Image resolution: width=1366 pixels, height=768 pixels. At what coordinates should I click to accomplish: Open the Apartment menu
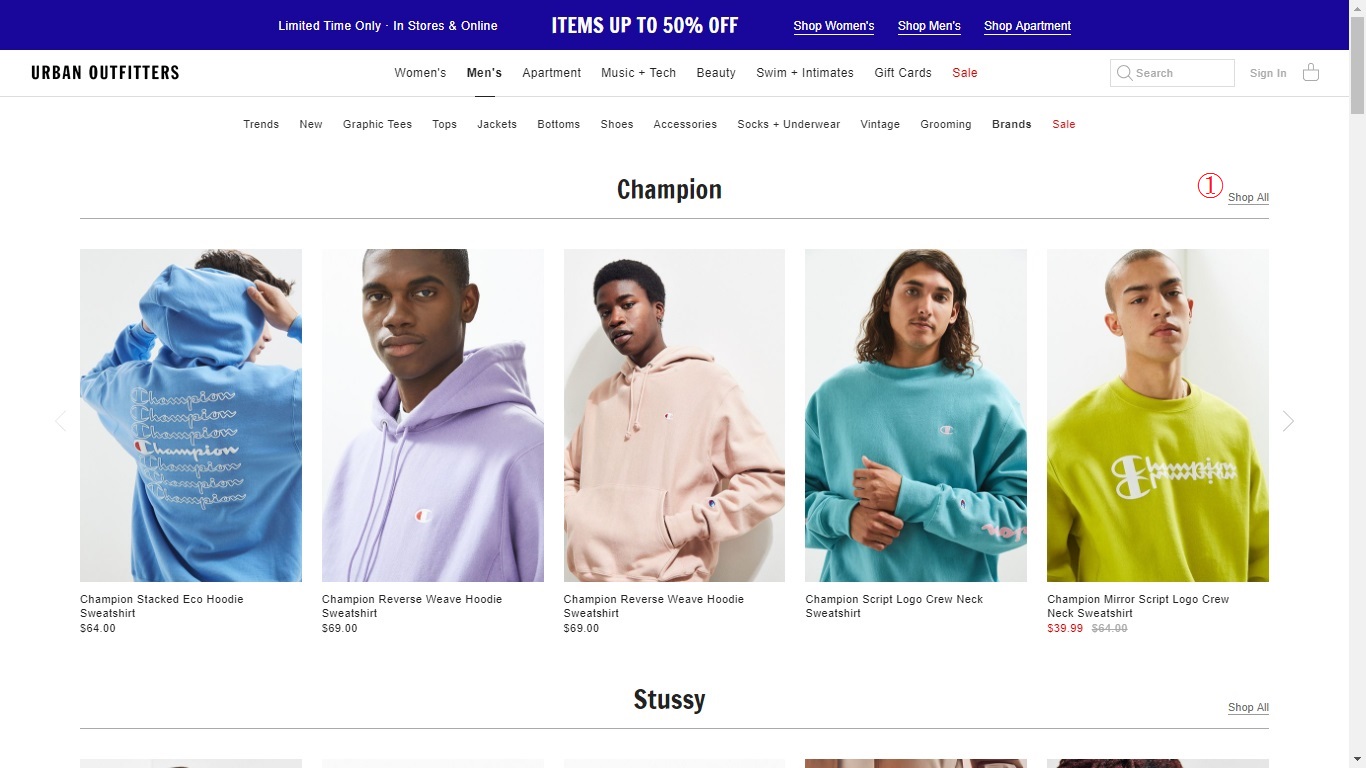tap(551, 73)
